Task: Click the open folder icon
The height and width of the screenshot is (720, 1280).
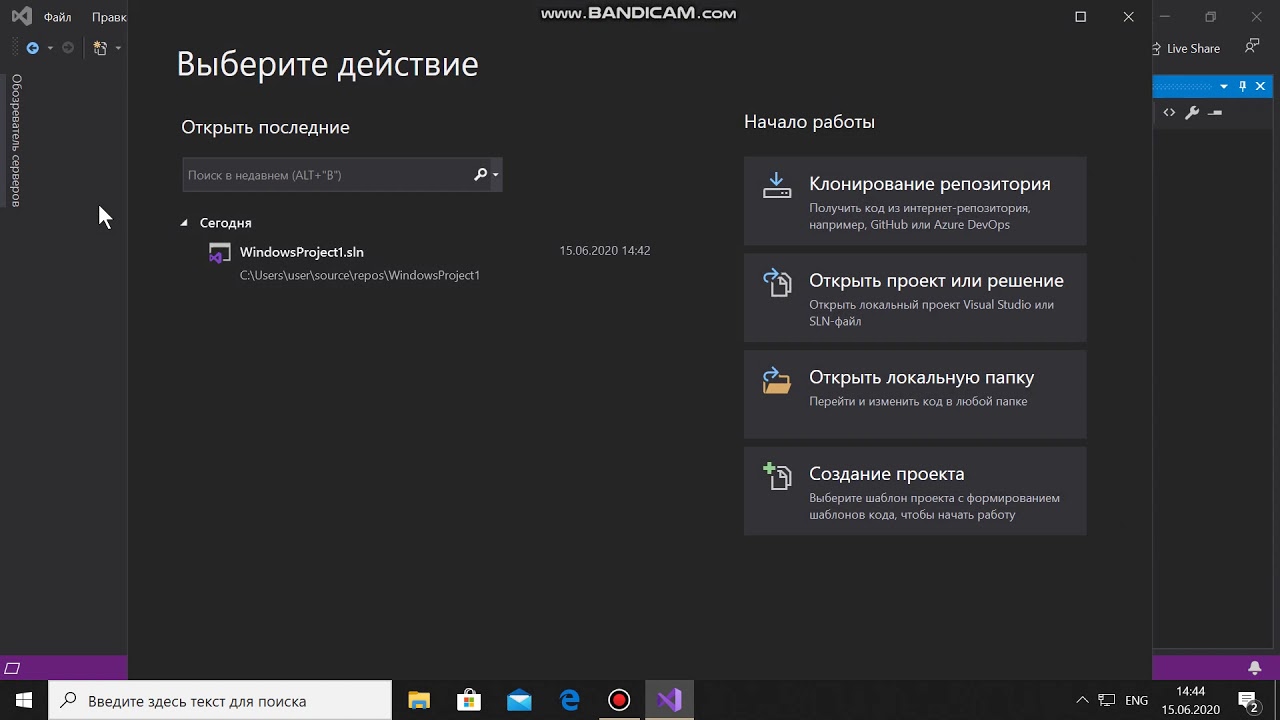Action: point(777,379)
